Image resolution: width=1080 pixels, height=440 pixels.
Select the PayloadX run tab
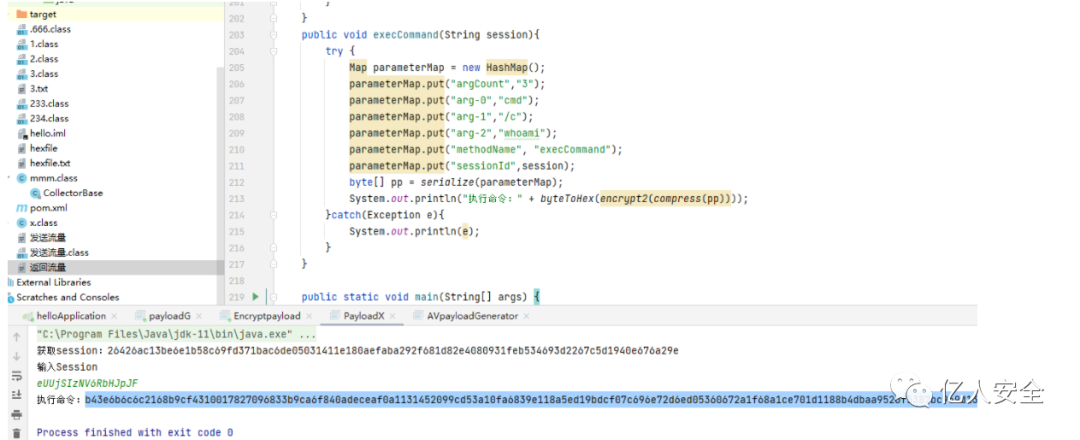tap(364, 316)
